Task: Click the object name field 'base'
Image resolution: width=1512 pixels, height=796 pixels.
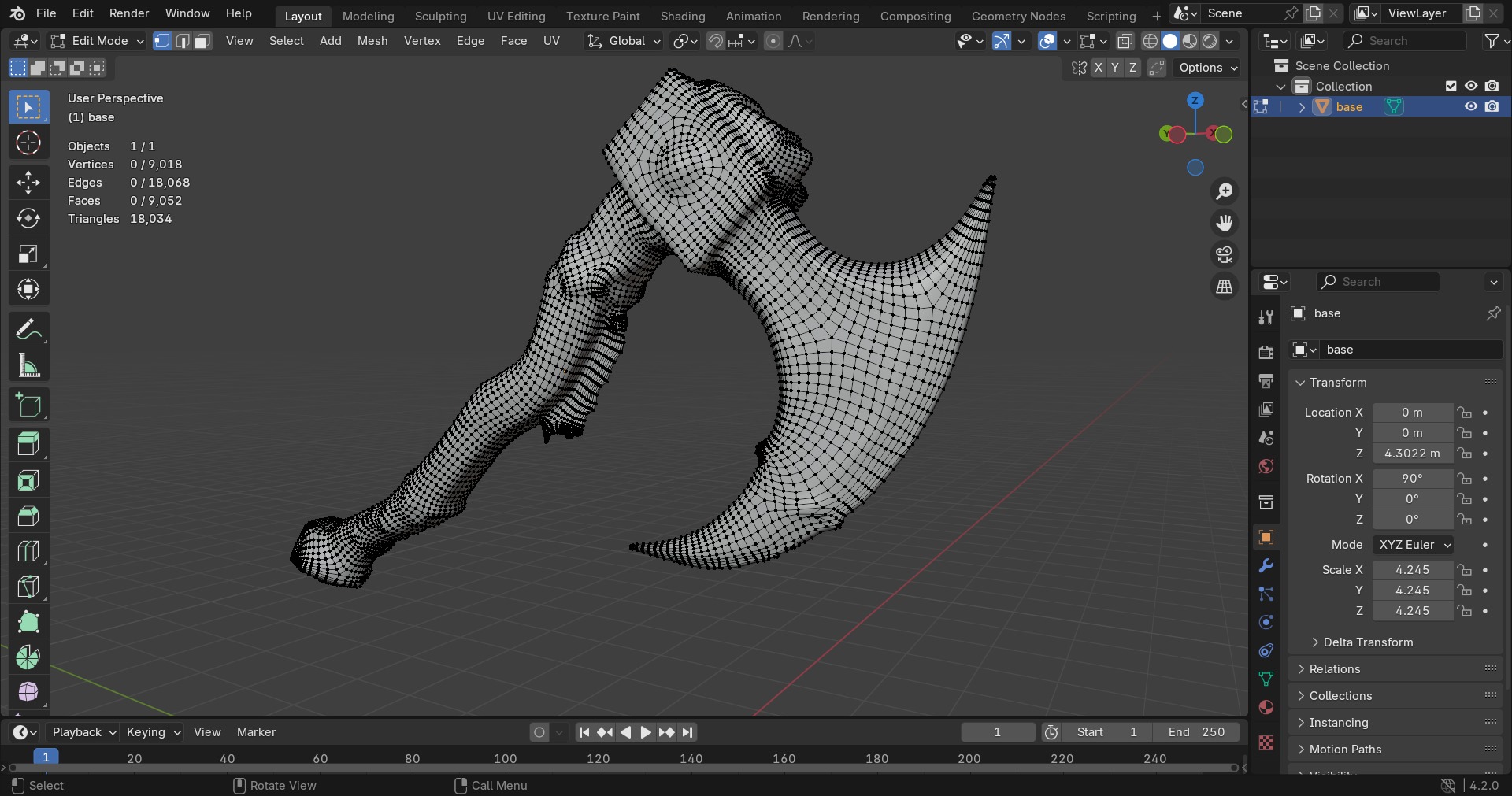Action: point(1411,350)
